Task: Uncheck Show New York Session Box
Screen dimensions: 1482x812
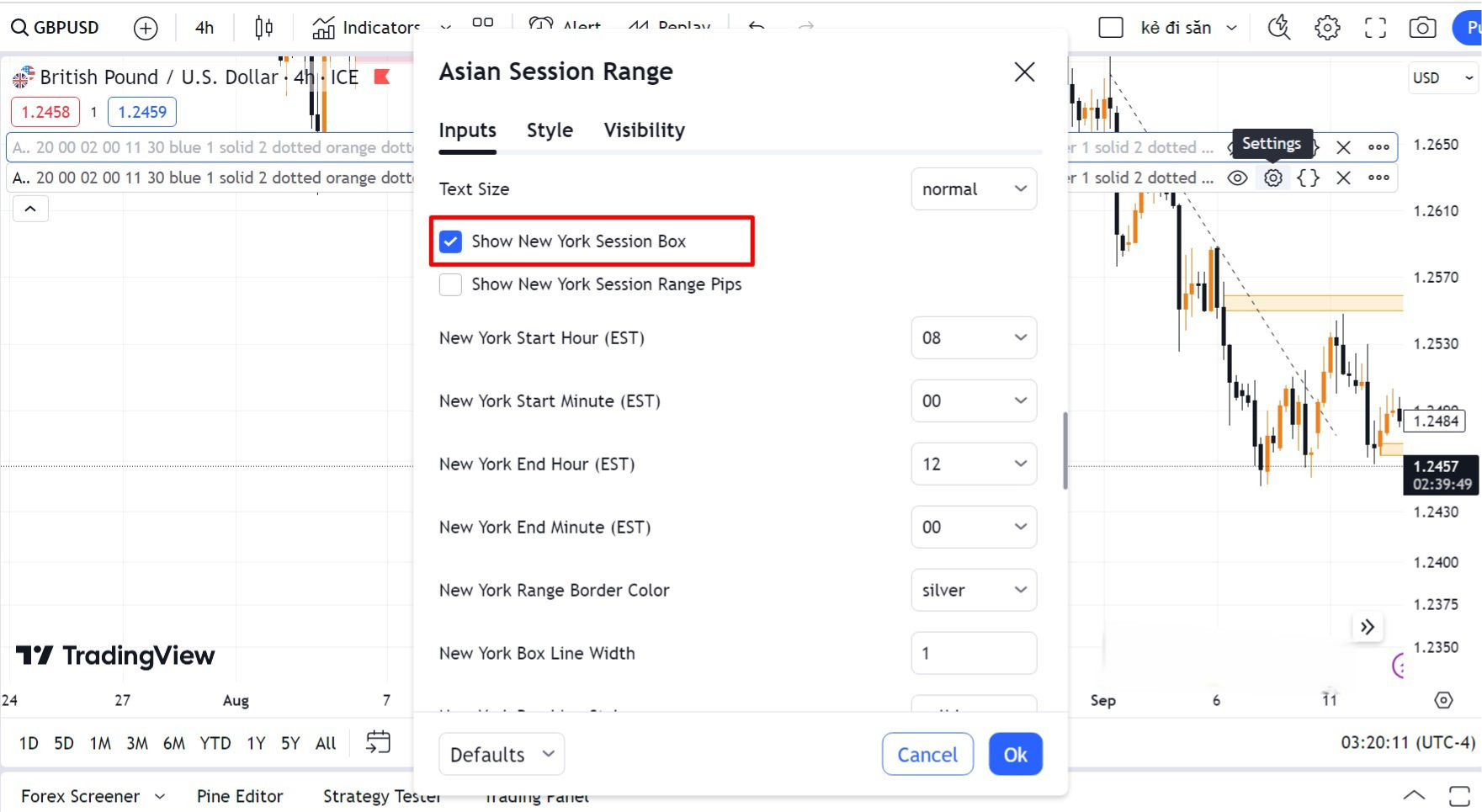Action: pyautogui.click(x=451, y=241)
